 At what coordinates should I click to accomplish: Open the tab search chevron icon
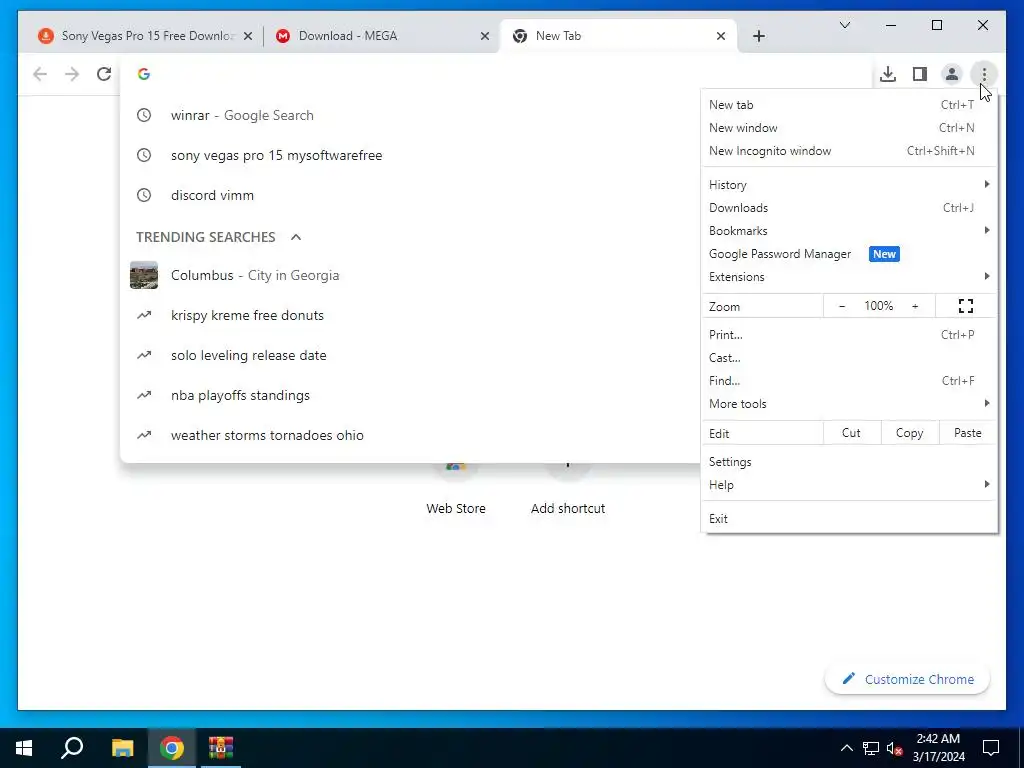[x=844, y=25]
